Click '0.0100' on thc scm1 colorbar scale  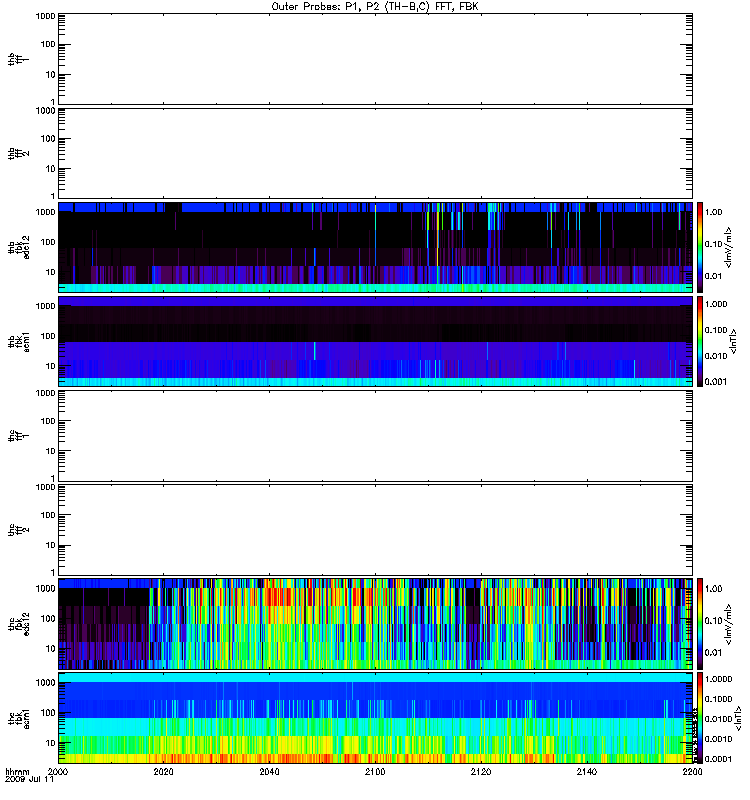click(718, 719)
